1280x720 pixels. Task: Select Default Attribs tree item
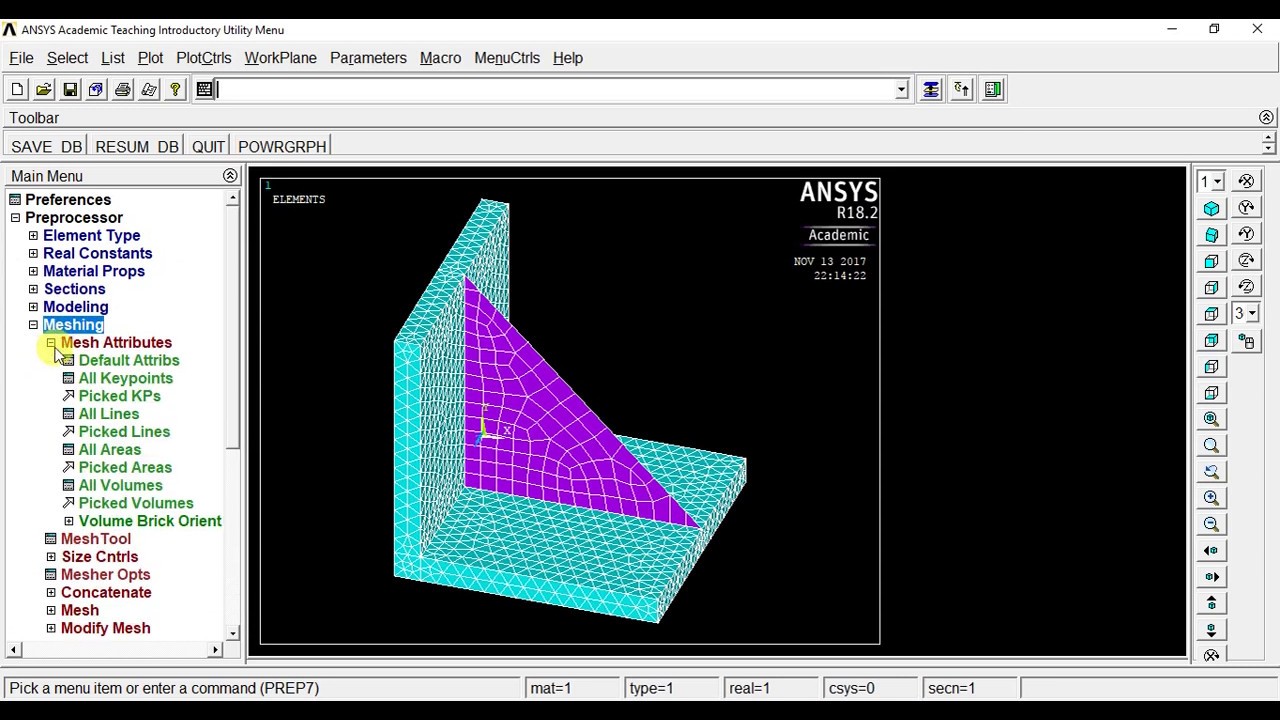[129, 361]
